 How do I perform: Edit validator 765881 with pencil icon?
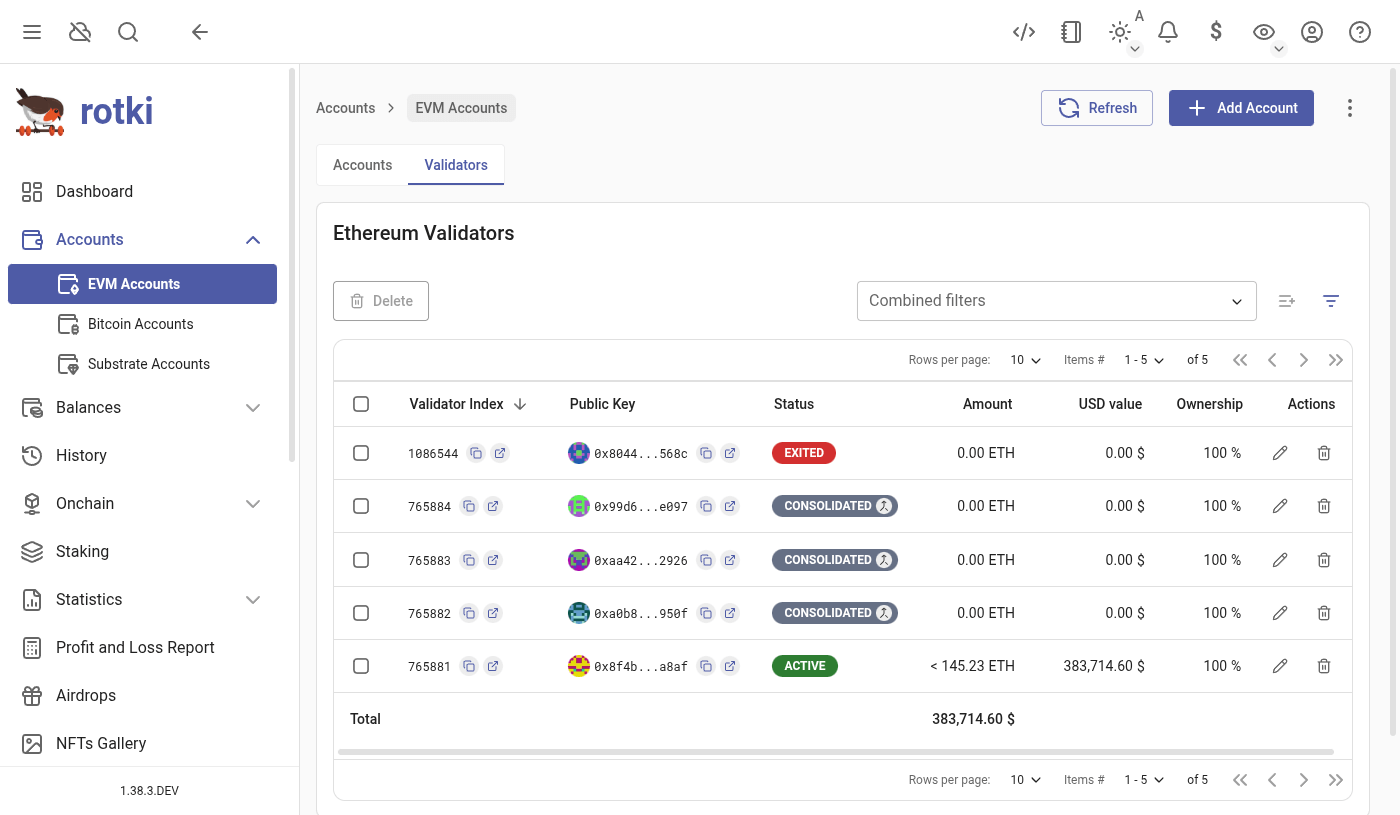tap(1280, 666)
